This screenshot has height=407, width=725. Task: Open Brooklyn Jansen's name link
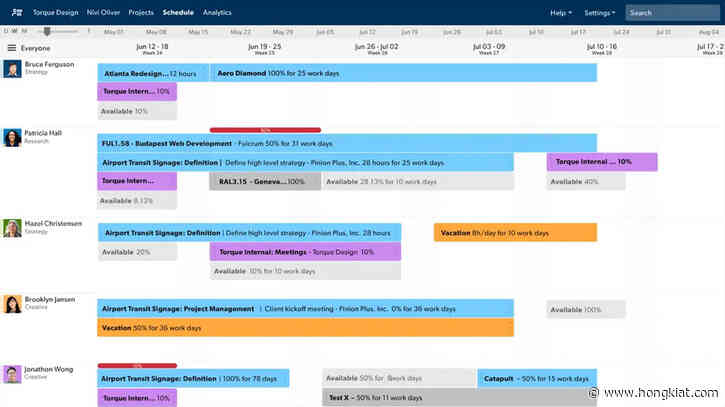tap(49, 299)
